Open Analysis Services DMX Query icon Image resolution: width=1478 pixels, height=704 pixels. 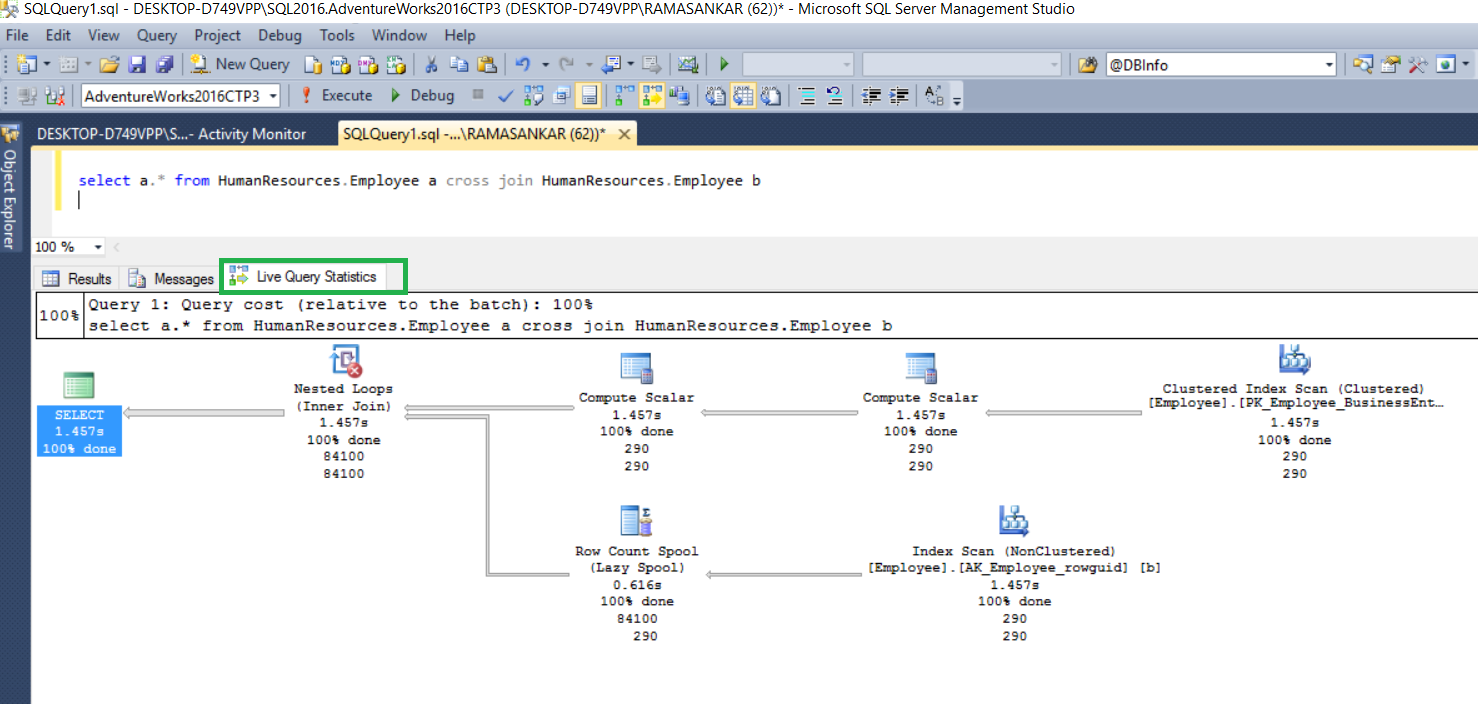point(368,64)
